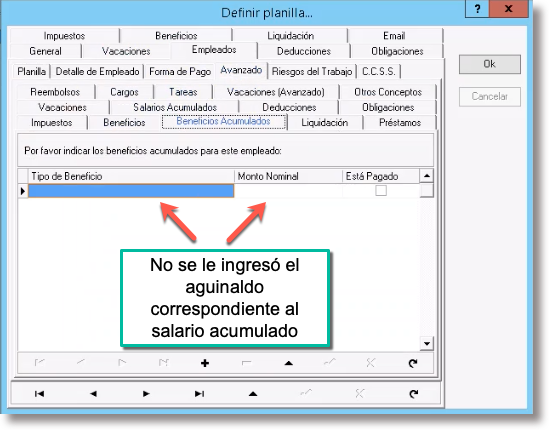Click the bottom navigator edit triangle icon
The image size is (549, 430).
pos(253,394)
